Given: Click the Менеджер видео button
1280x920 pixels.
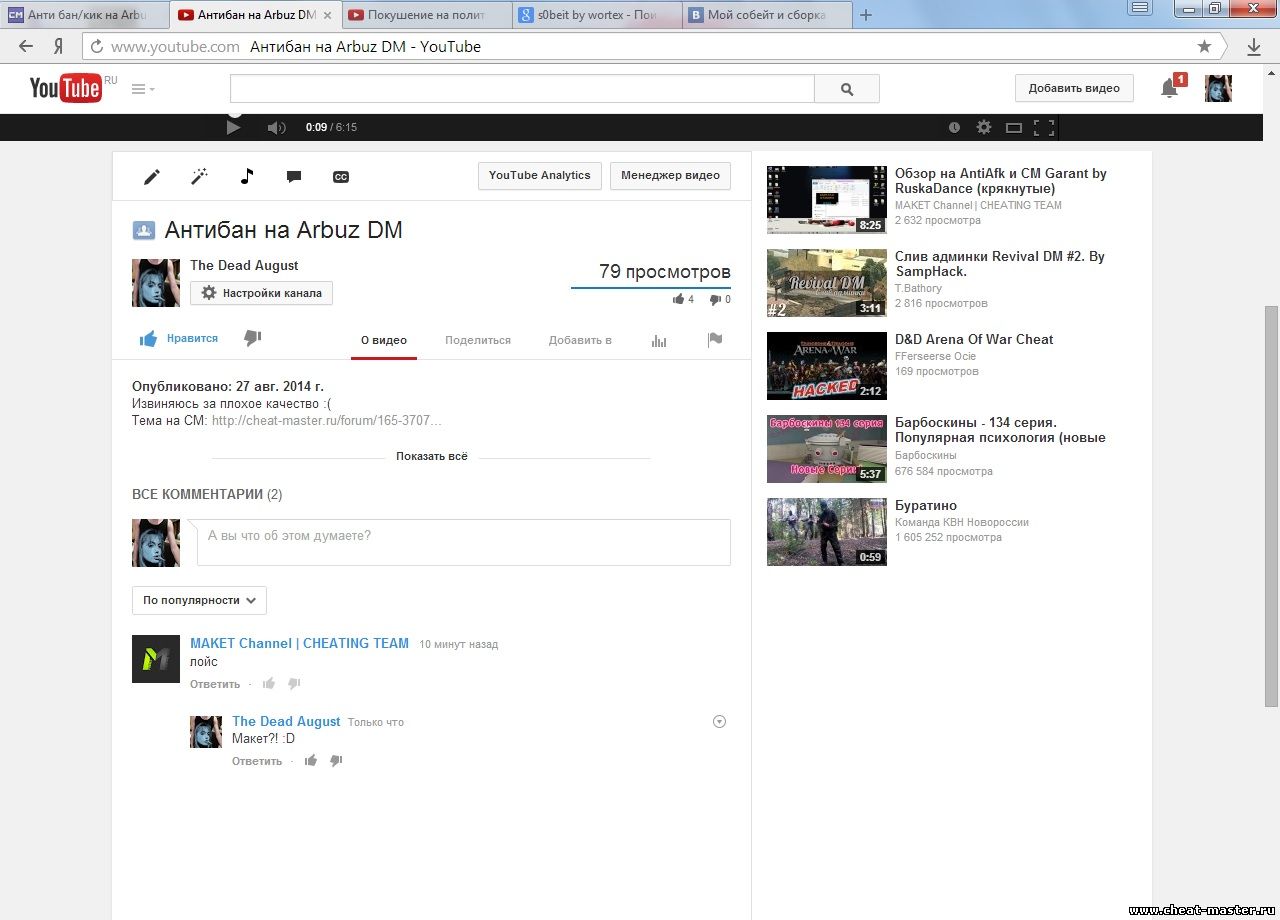Looking at the screenshot, I should pos(670,176).
